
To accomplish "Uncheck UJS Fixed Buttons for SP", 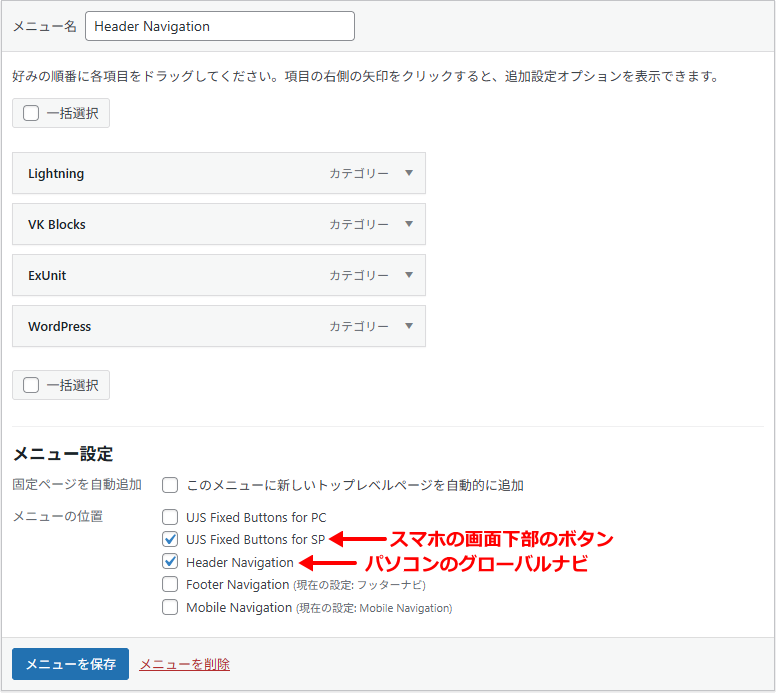I will (170, 539).
